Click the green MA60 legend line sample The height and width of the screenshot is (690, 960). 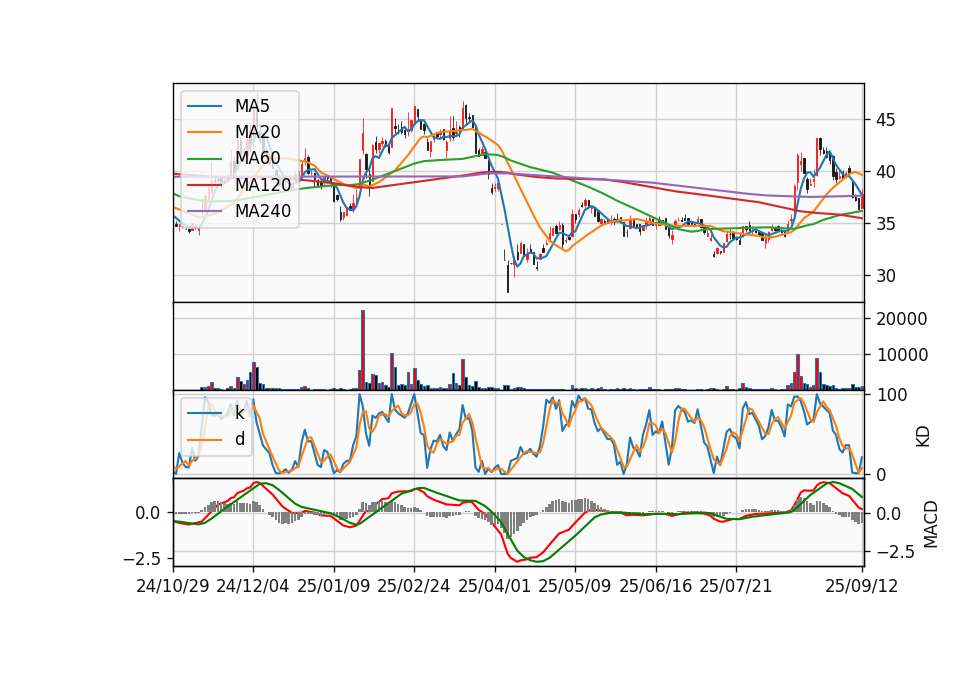pos(204,159)
